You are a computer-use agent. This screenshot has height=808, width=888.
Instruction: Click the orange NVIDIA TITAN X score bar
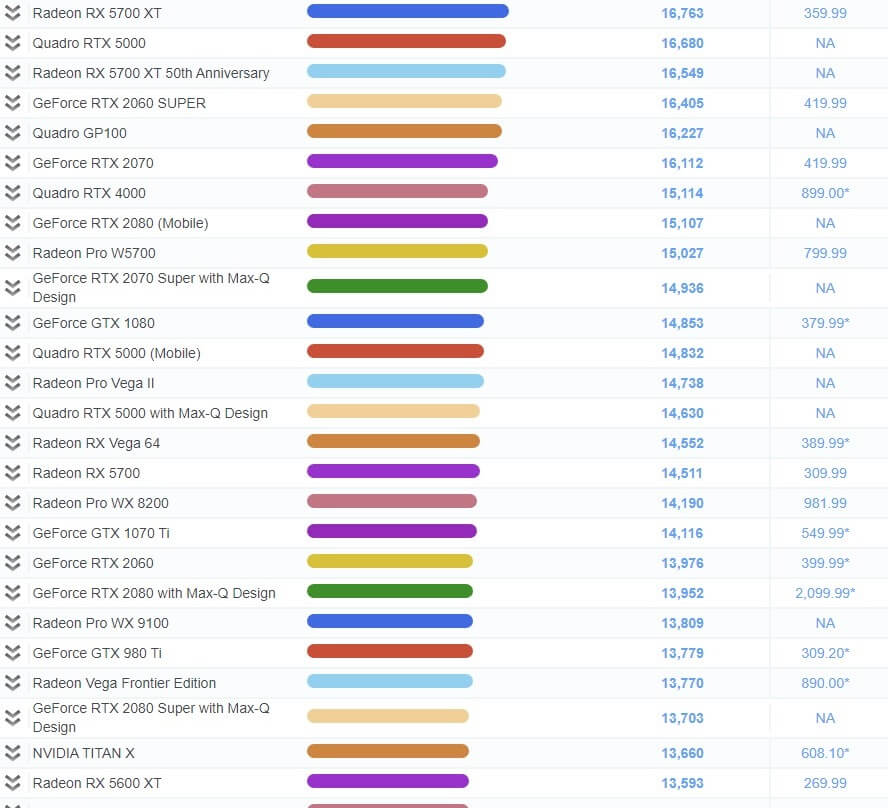tap(388, 751)
